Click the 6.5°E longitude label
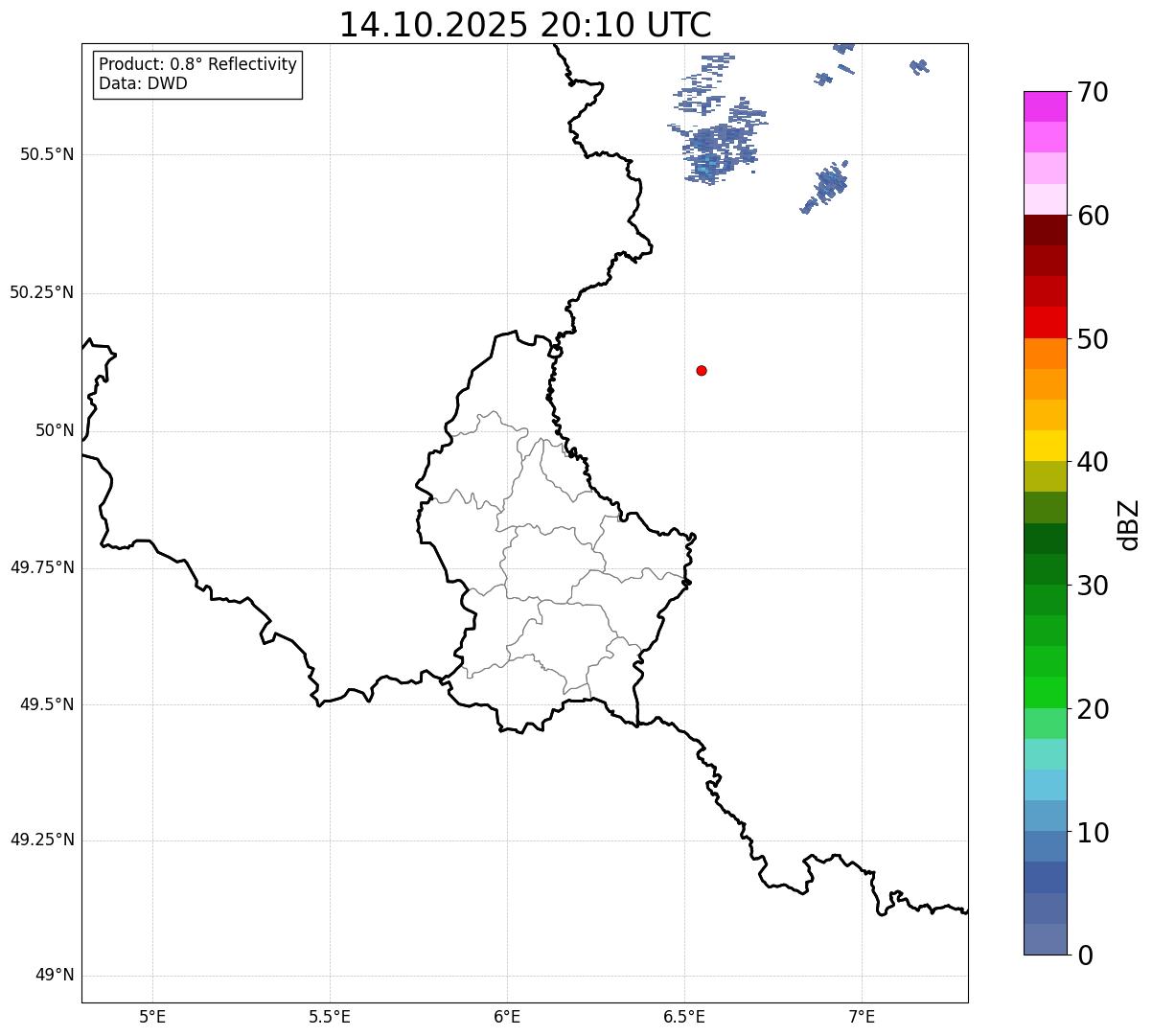The height and width of the screenshot is (1036, 1152). [x=684, y=1017]
